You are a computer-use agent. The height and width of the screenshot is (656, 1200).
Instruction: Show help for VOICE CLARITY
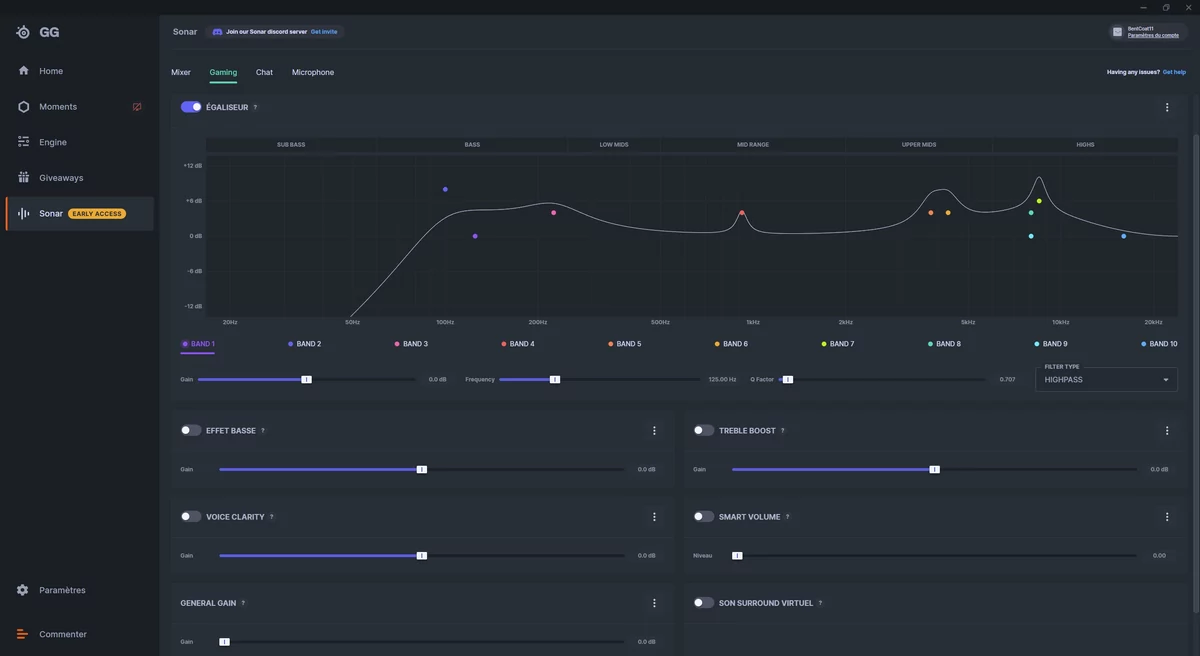[x=272, y=517]
